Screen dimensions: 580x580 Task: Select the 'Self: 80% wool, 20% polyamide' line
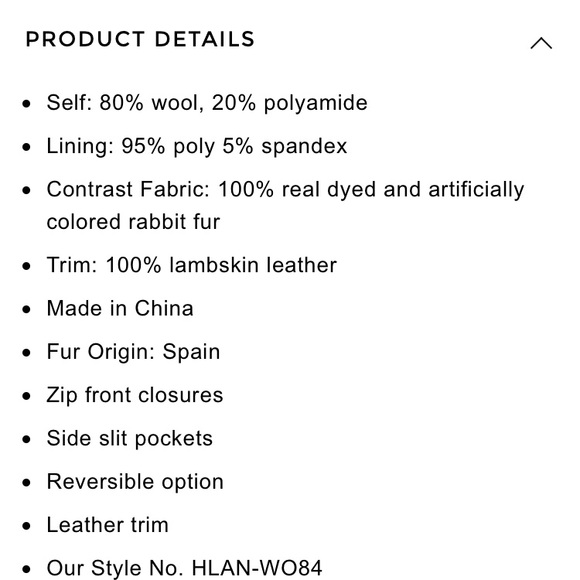click(207, 102)
